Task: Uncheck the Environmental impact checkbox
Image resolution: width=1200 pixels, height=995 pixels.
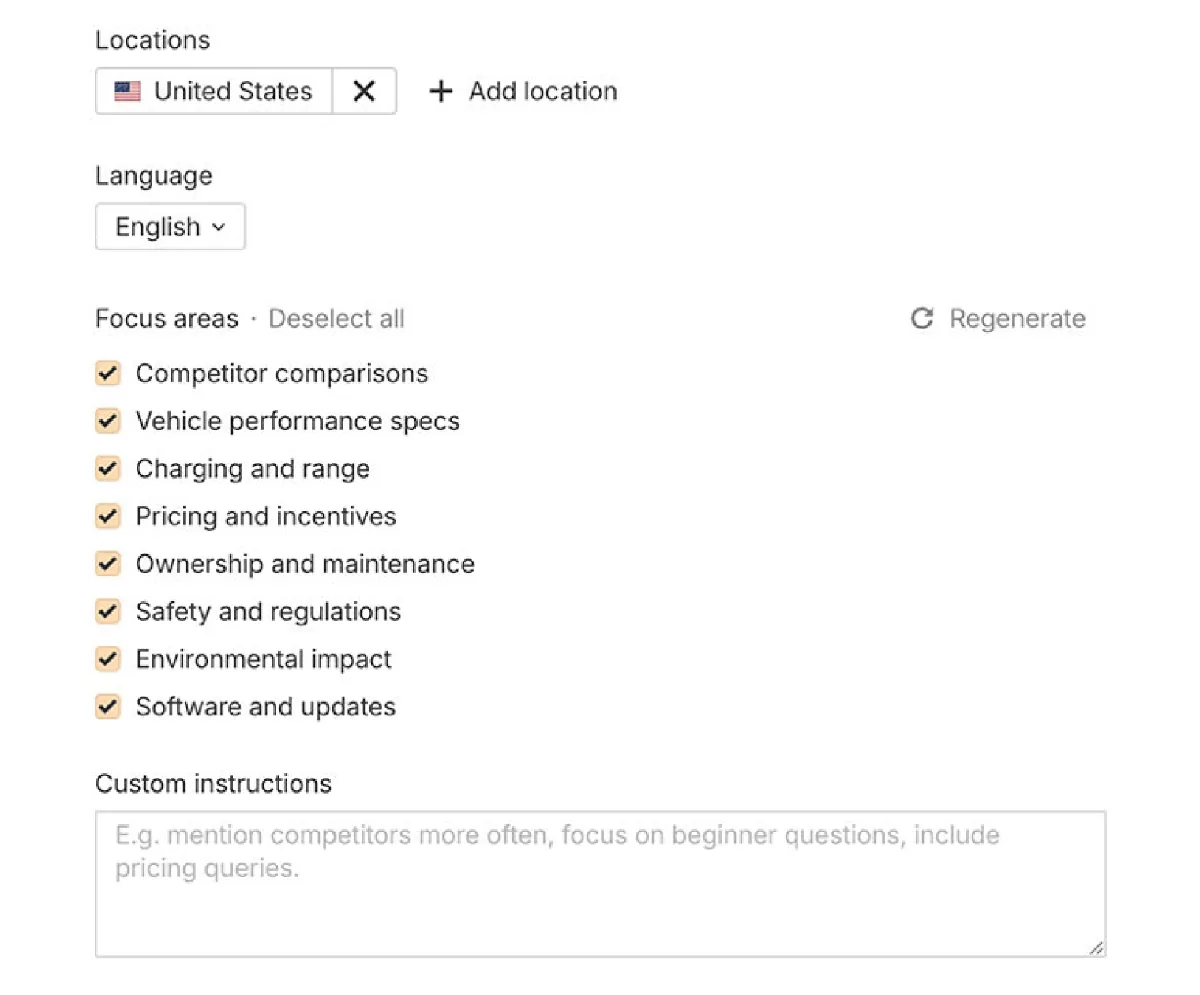Action: [107, 659]
